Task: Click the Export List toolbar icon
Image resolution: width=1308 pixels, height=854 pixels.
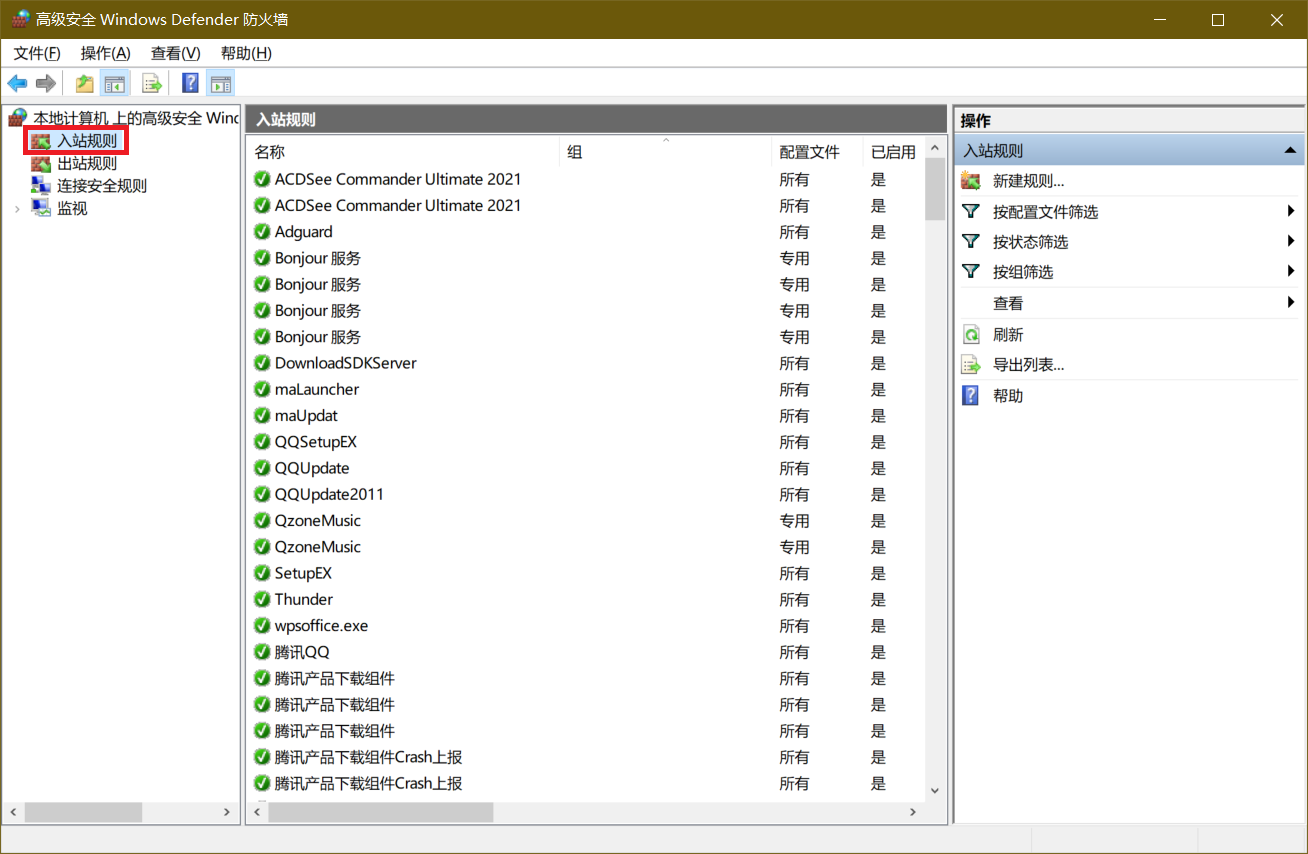Action: click(152, 83)
